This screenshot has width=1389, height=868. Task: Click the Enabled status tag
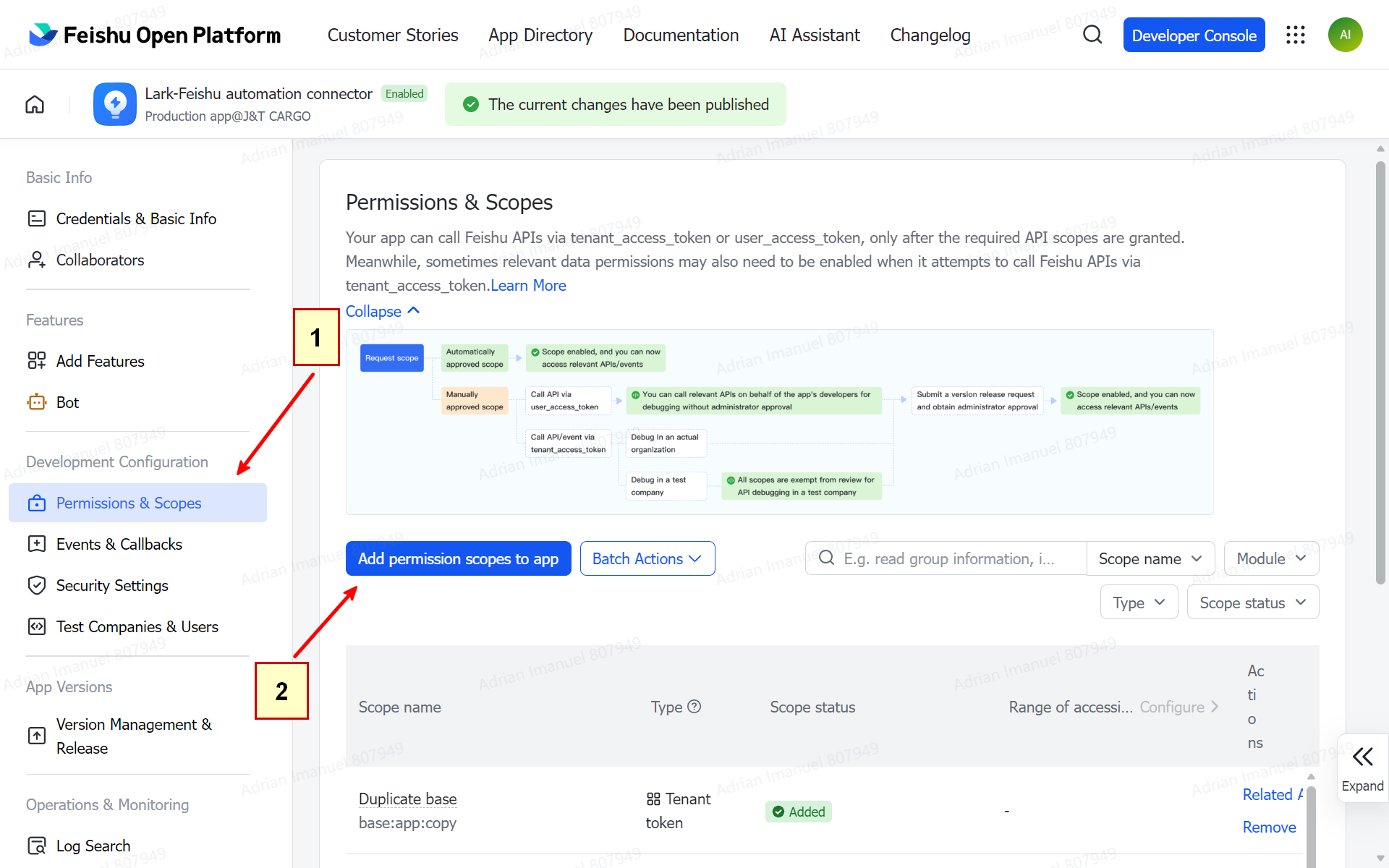[404, 94]
